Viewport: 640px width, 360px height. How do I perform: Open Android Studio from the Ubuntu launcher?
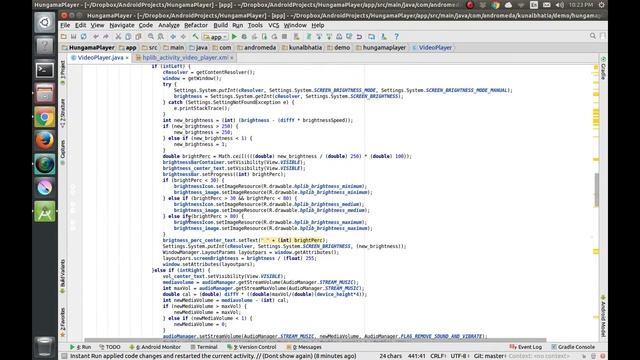coord(44,211)
